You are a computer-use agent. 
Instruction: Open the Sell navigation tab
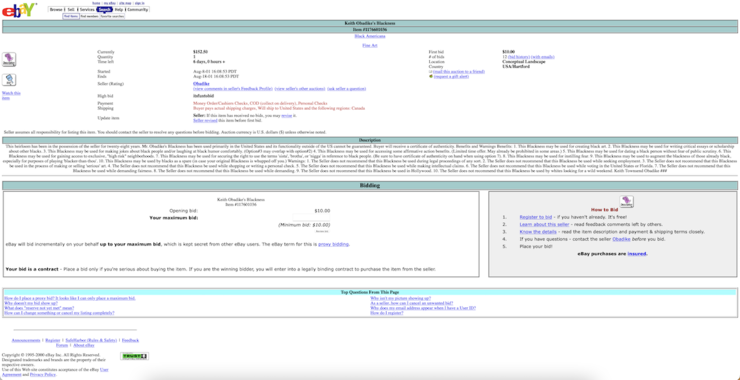pos(71,9)
